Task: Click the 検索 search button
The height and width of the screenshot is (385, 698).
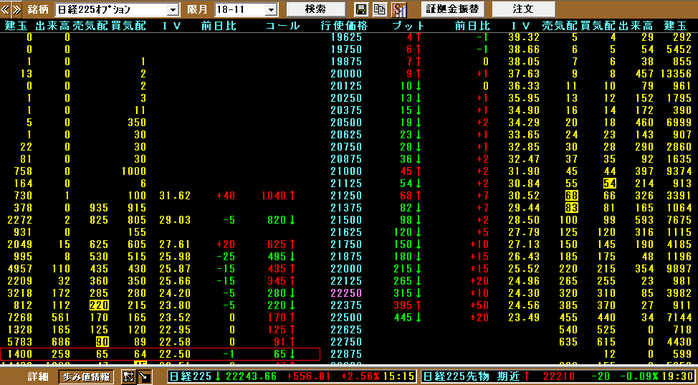Action: [x=316, y=9]
